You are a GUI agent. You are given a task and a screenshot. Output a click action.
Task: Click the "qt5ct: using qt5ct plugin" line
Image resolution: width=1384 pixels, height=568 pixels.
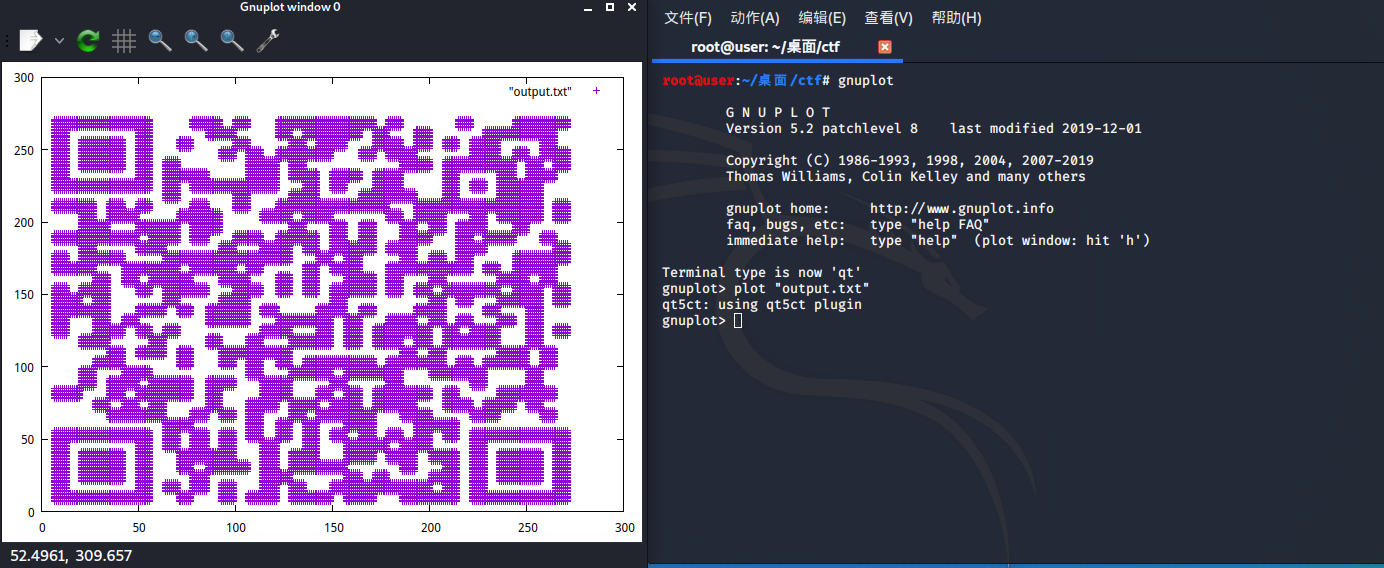pyautogui.click(x=762, y=305)
